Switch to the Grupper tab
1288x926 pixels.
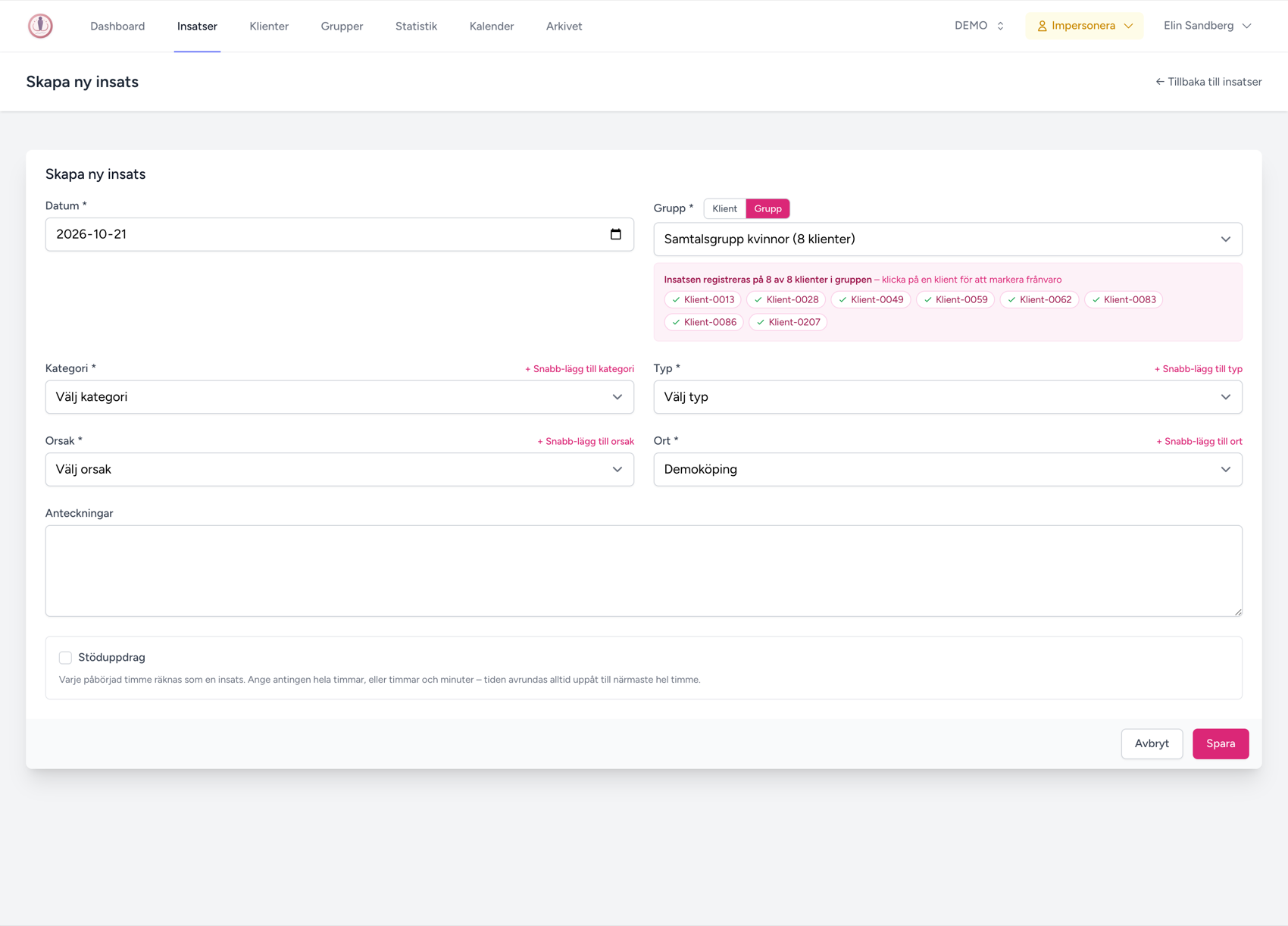pyautogui.click(x=342, y=27)
